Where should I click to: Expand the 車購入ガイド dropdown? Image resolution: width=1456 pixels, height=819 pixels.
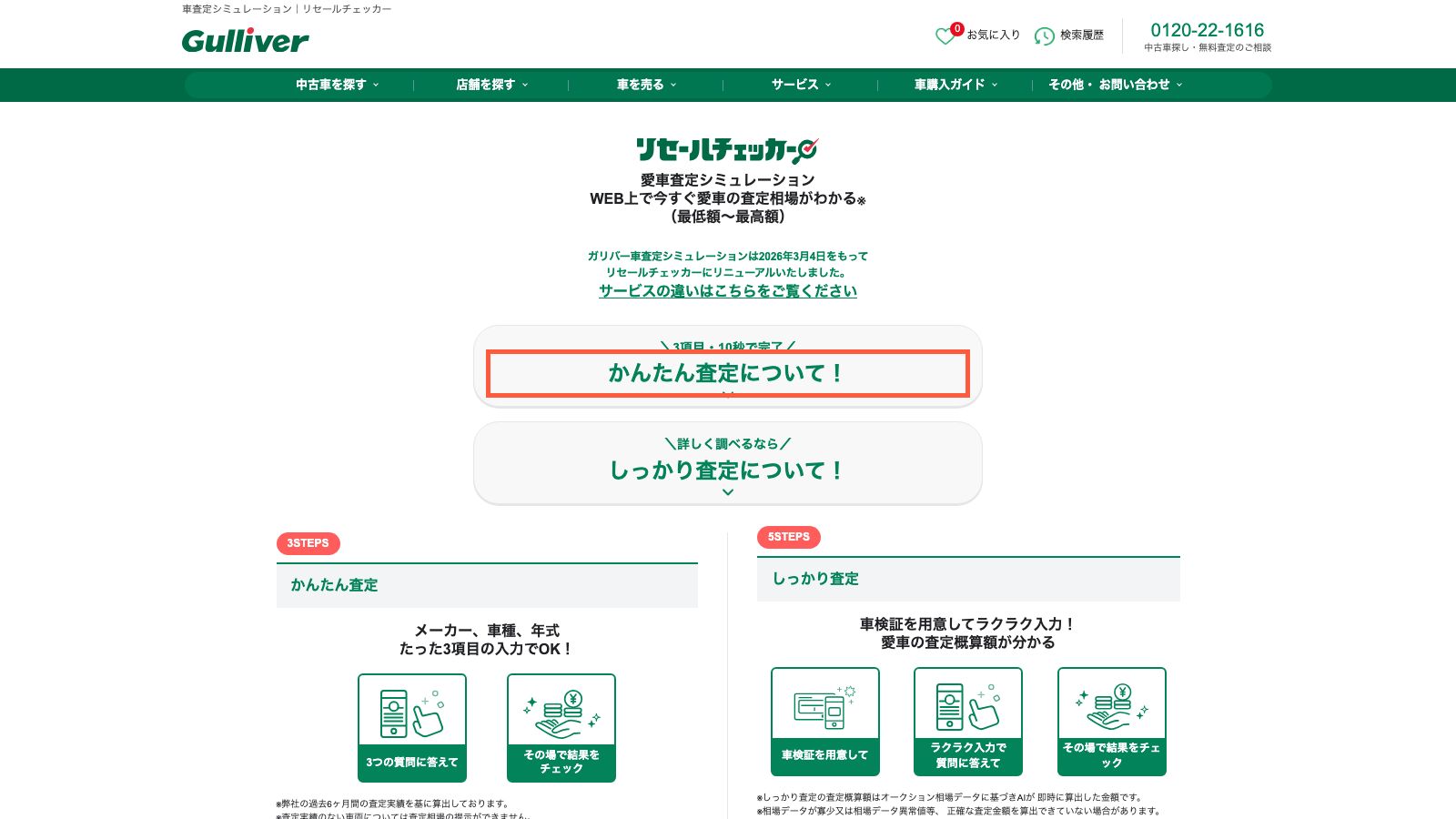(x=955, y=85)
